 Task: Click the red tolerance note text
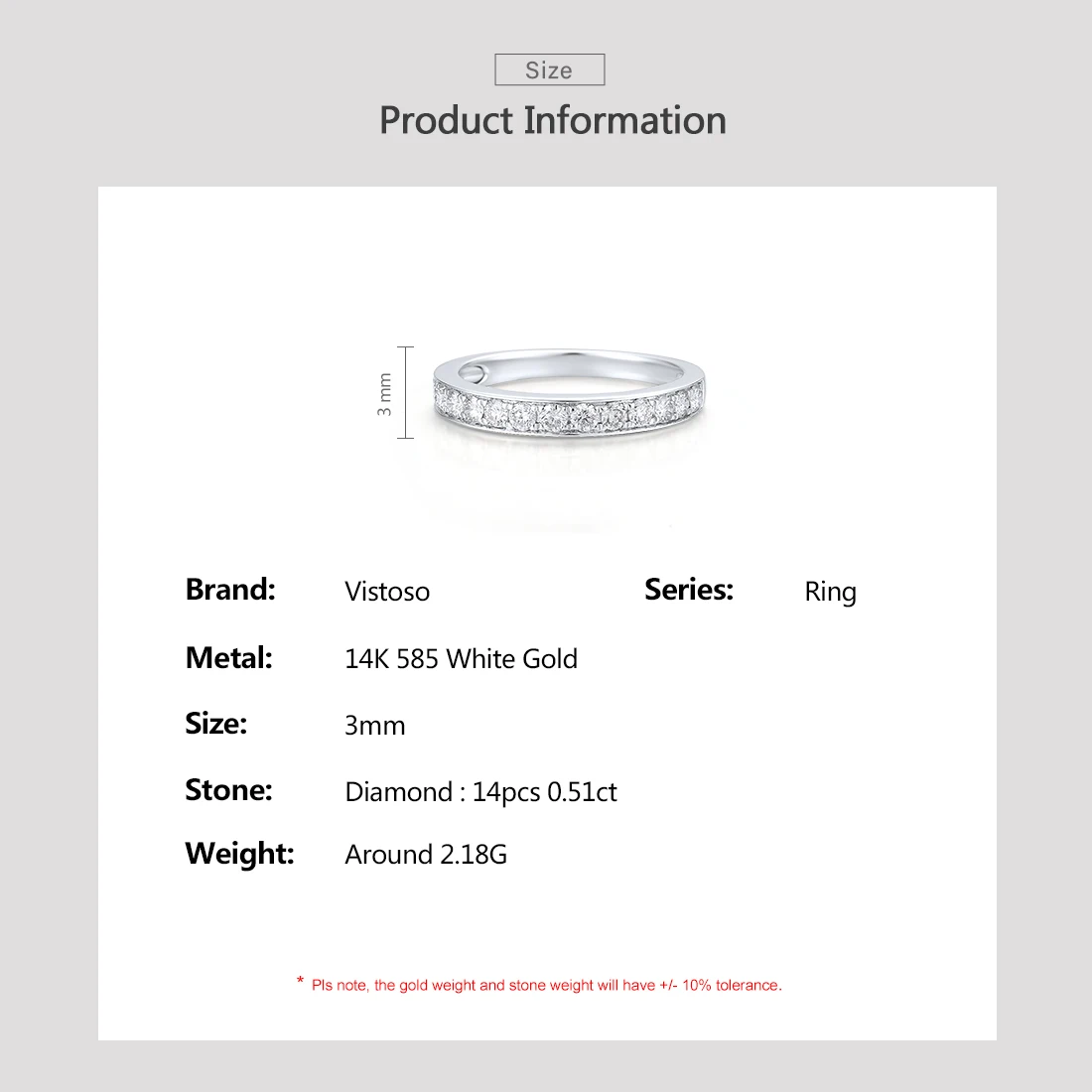(547, 986)
